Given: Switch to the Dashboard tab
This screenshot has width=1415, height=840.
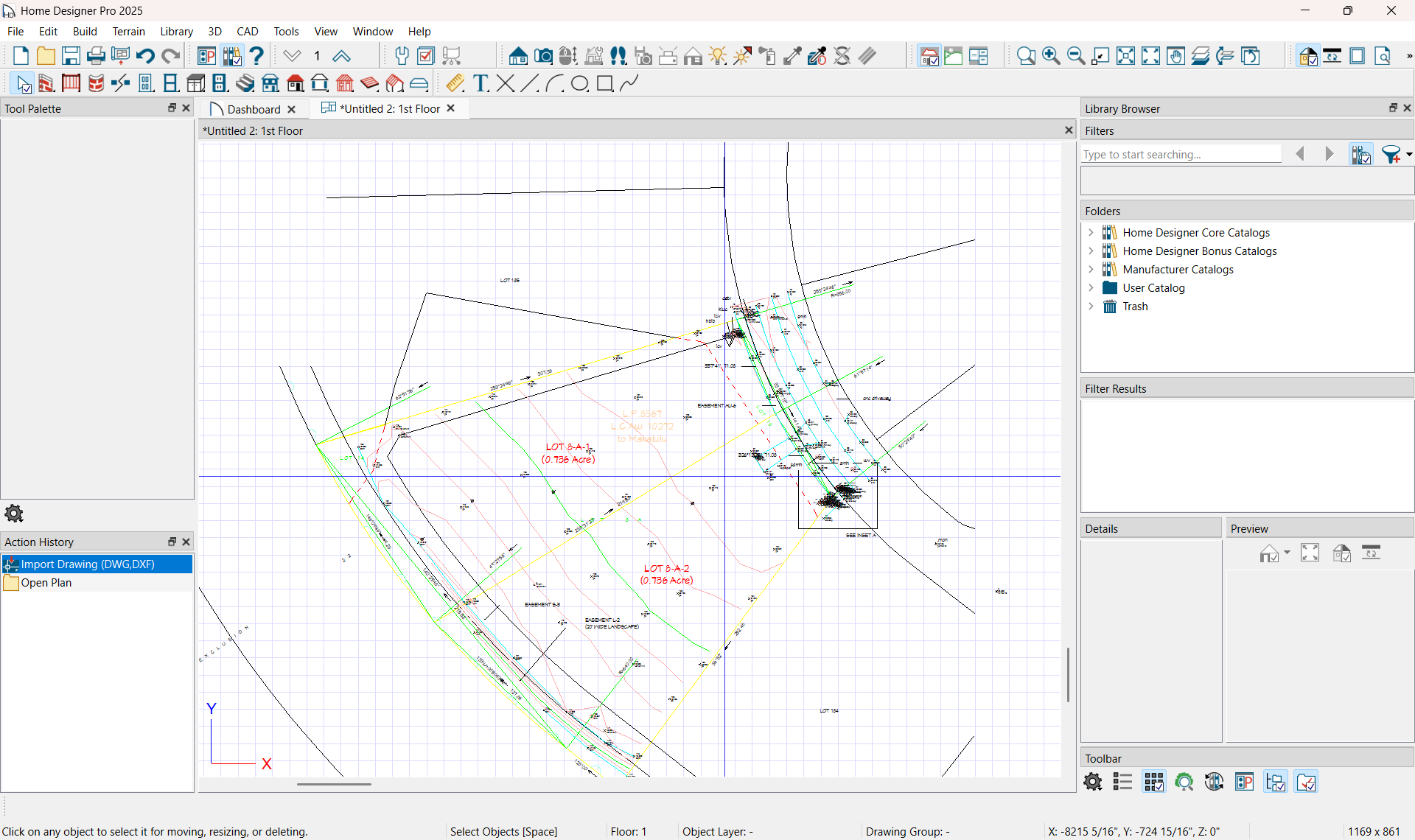Looking at the screenshot, I should click(x=253, y=109).
